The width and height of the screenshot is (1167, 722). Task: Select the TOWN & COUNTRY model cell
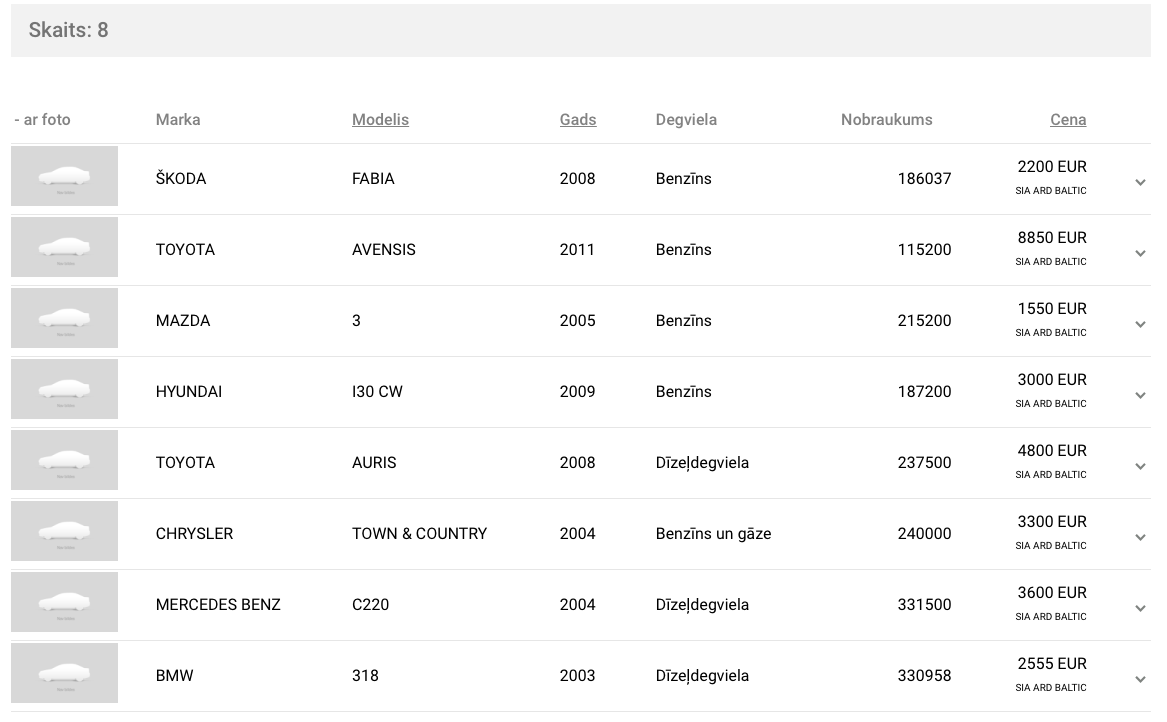(420, 534)
